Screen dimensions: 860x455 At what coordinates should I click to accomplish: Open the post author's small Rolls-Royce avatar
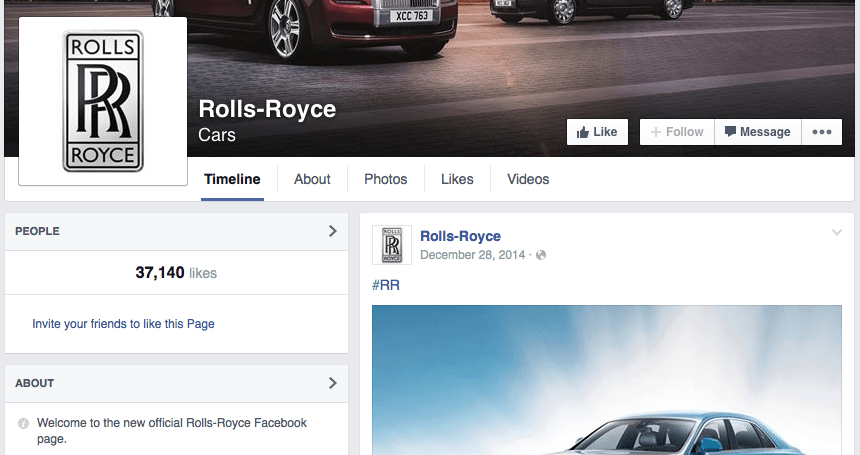point(392,245)
